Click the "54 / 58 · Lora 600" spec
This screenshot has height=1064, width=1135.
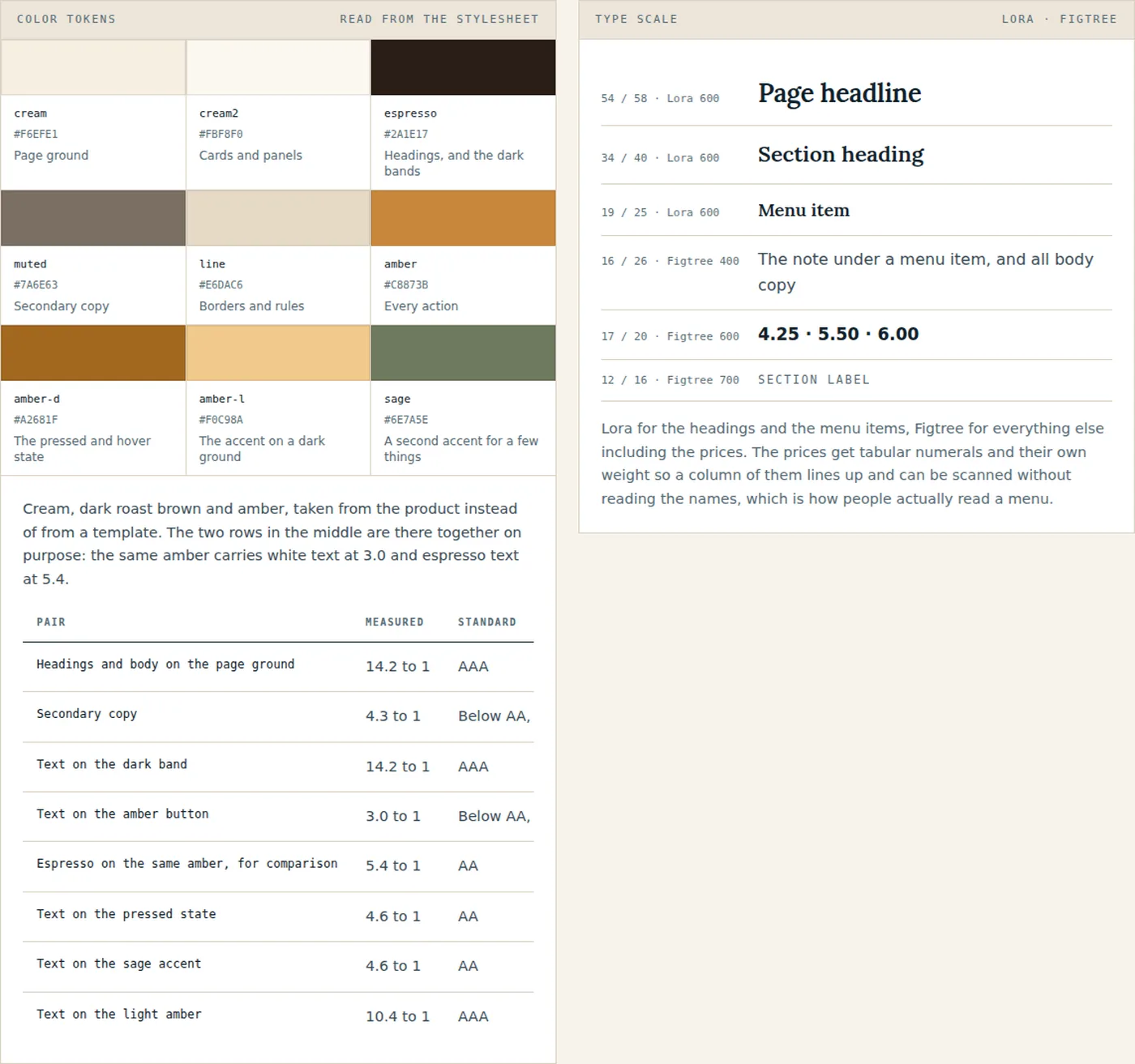coord(660,99)
